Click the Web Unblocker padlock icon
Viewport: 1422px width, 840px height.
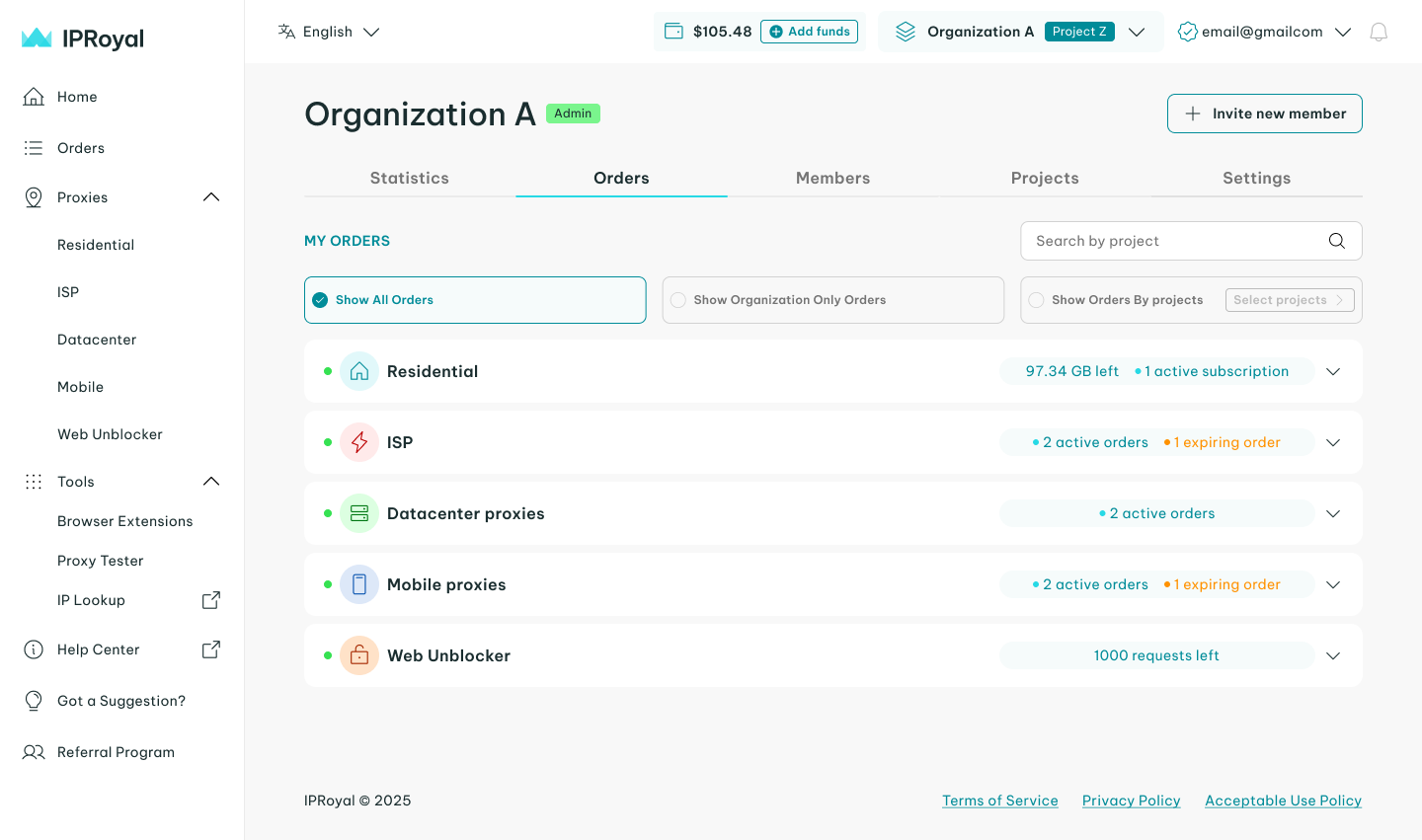tap(359, 655)
